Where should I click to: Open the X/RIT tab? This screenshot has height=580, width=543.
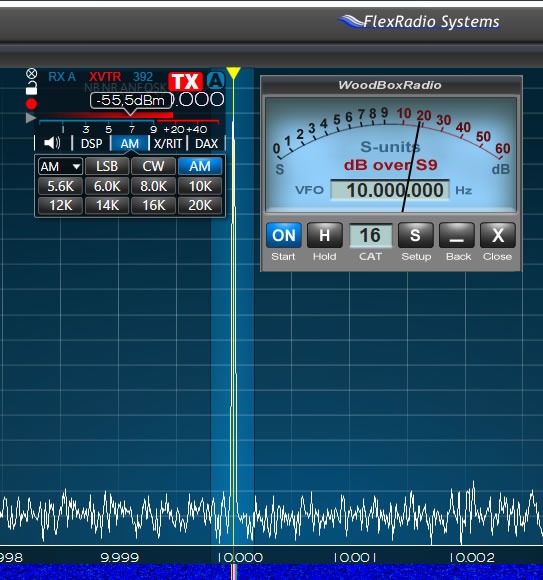tap(168, 143)
